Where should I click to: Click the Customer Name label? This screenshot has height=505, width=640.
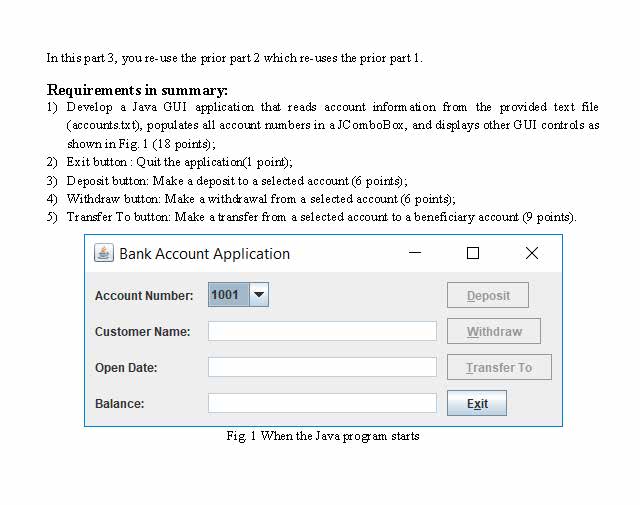142,332
